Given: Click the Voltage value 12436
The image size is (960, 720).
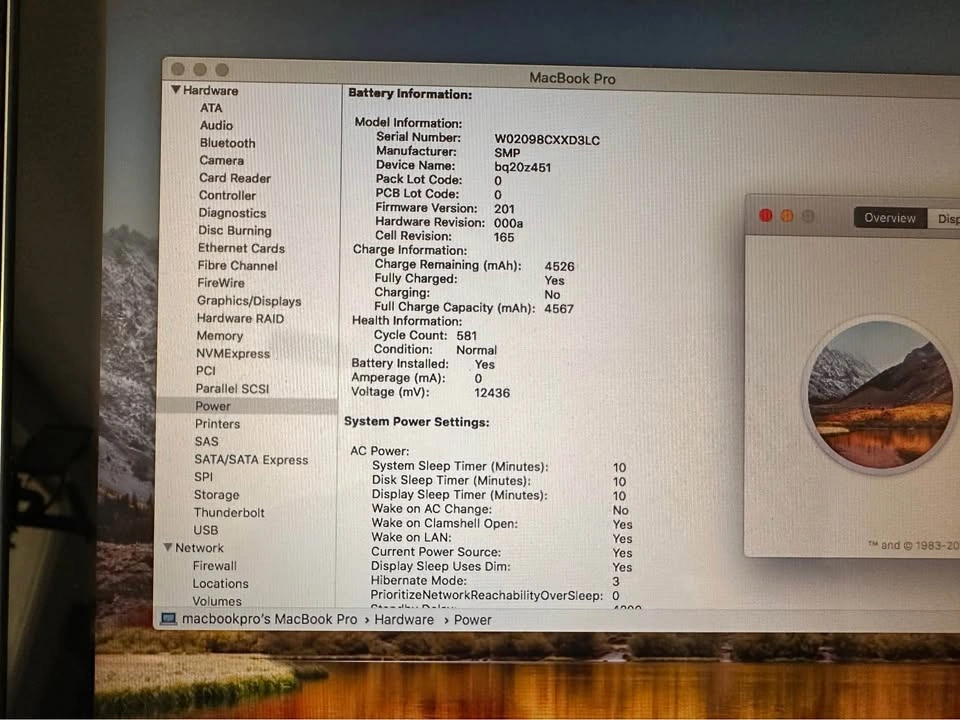Looking at the screenshot, I should [x=492, y=392].
